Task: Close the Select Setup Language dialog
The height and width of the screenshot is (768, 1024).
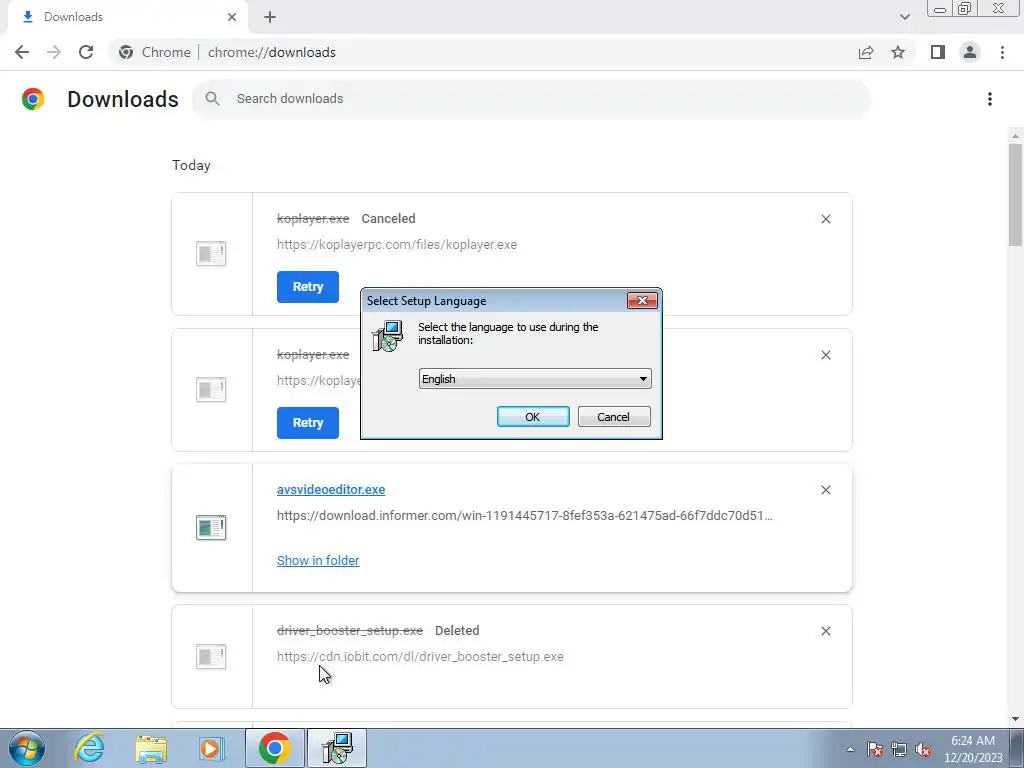Action: click(642, 300)
